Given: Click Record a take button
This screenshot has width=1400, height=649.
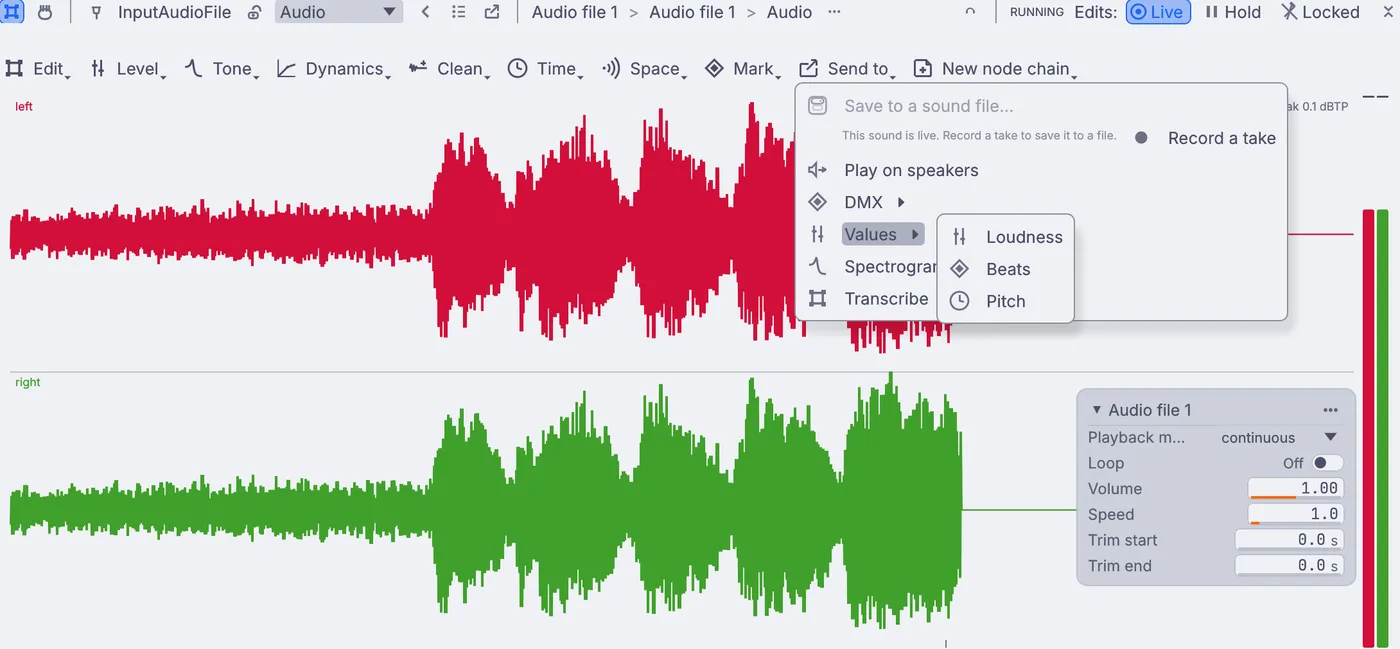Looking at the screenshot, I should (x=1205, y=138).
